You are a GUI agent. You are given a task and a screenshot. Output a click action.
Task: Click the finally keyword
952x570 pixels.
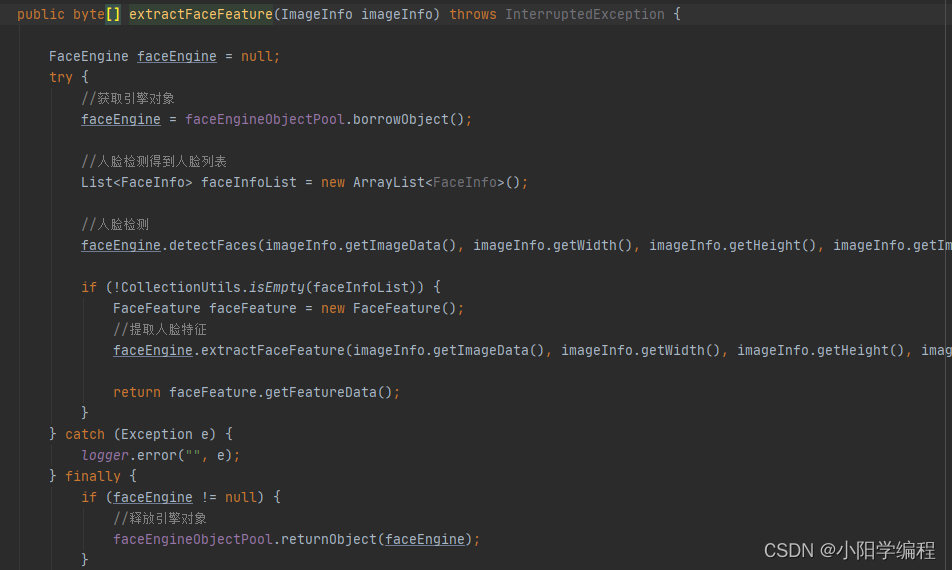point(93,477)
